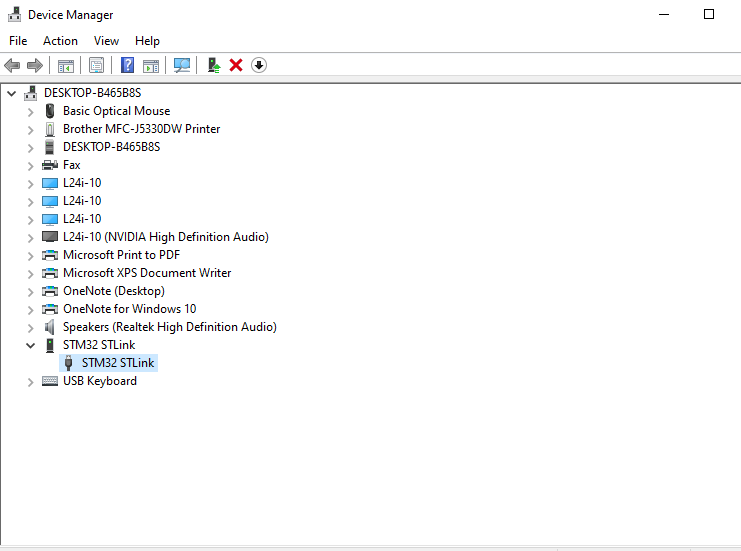Image resolution: width=741 pixels, height=551 pixels.
Task: Select the USB Keyboard entry
Action: [x=100, y=381]
